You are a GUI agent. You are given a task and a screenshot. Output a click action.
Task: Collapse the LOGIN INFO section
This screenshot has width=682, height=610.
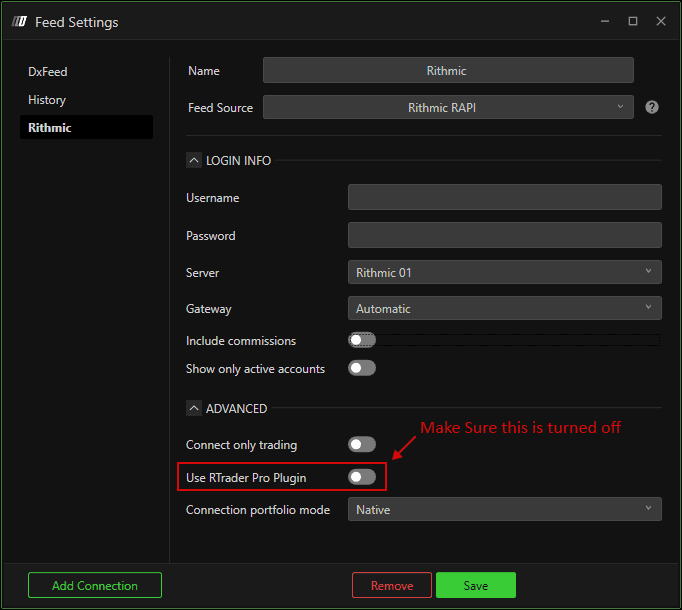pos(194,160)
